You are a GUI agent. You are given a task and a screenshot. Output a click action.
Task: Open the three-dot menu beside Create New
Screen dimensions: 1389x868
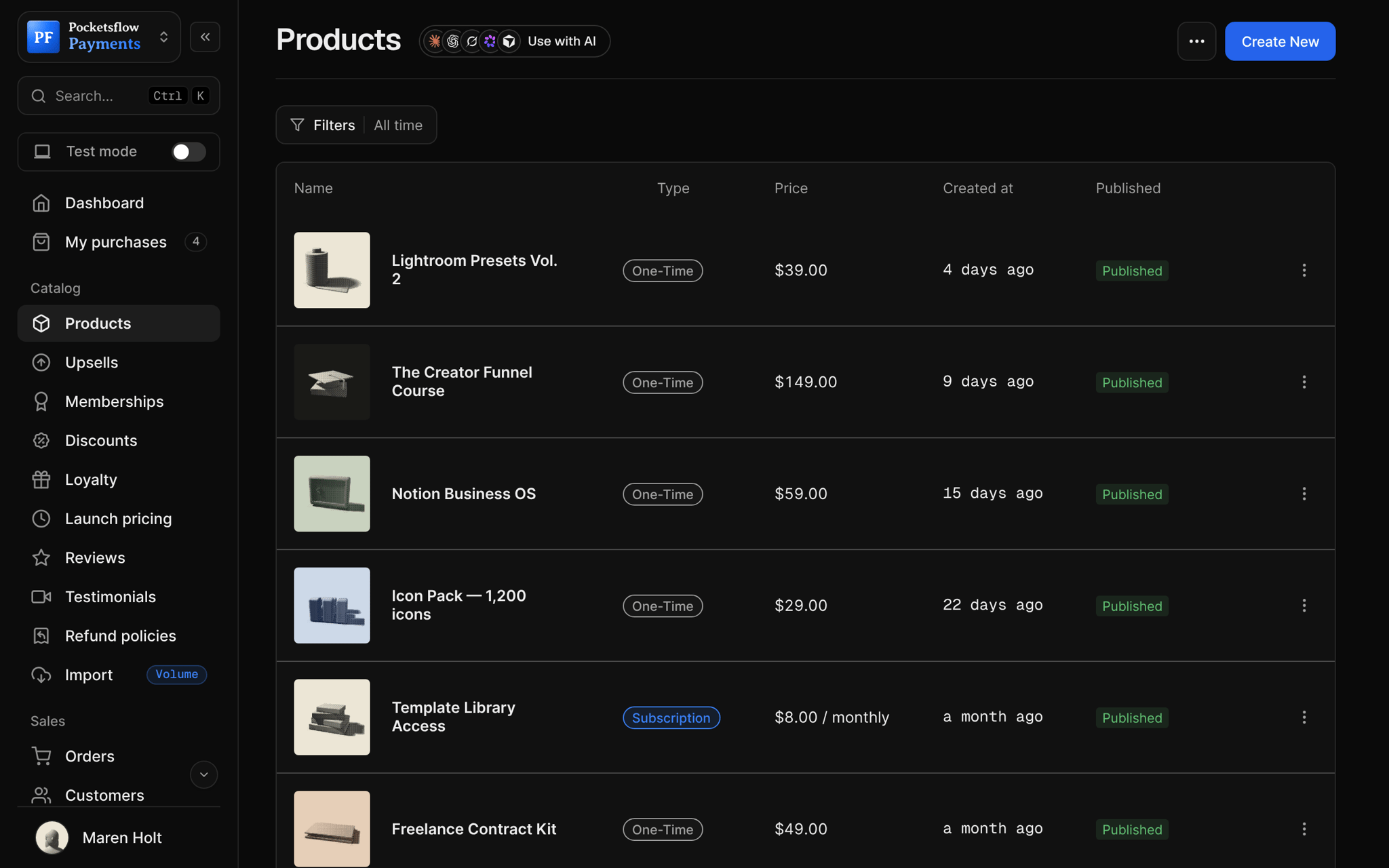(x=1196, y=41)
